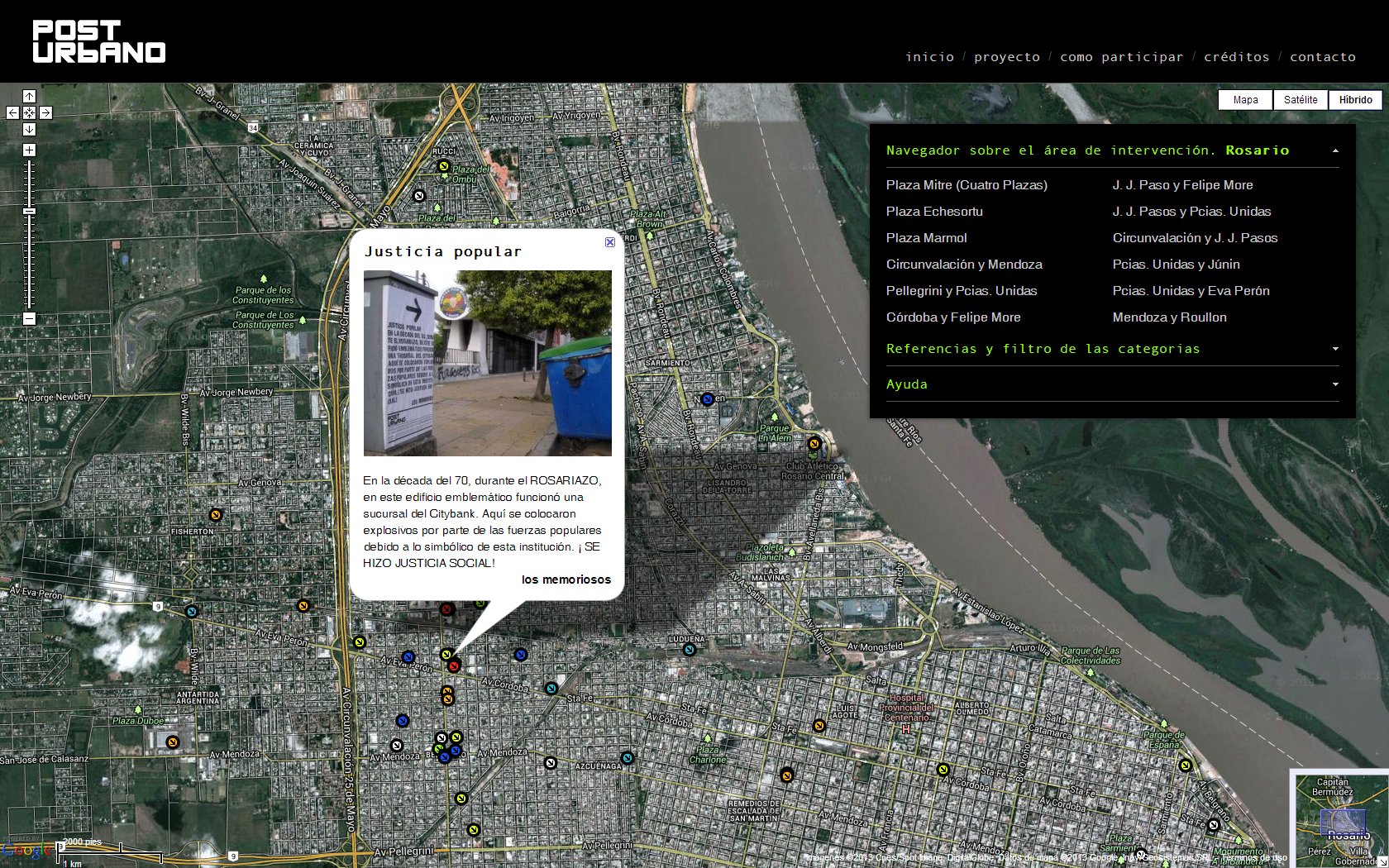The width and height of the screenshot is (1389, 868).
Task: Click the pan down arrow on map
Action: [x=29, y=129]
